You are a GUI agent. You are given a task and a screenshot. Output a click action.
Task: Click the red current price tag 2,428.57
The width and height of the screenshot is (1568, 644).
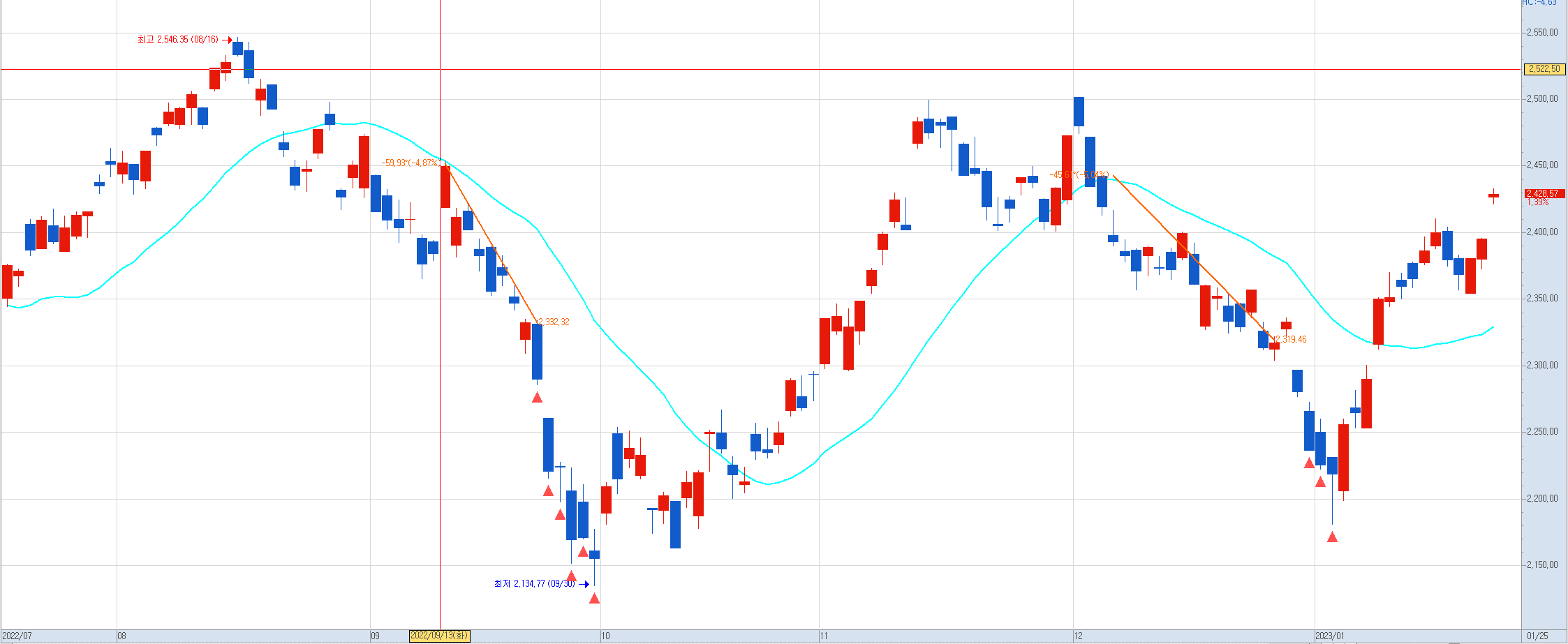1544,194
